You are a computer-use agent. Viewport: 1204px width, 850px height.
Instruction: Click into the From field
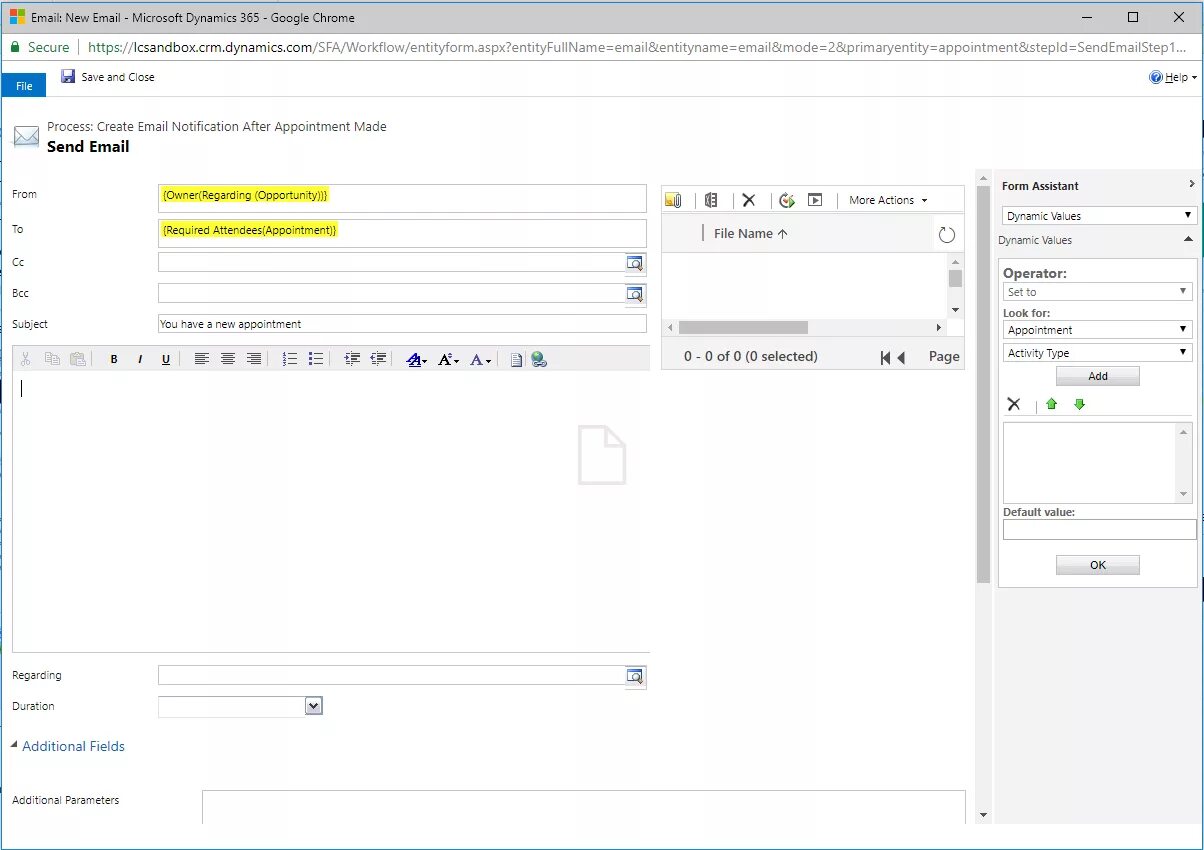click(x=402, y=198)
